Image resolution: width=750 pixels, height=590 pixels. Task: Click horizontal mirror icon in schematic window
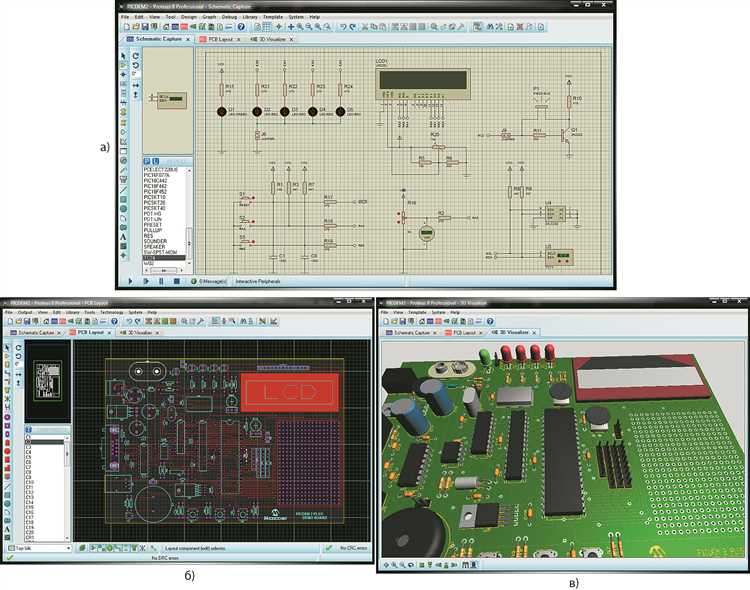(x=135, y=85)
